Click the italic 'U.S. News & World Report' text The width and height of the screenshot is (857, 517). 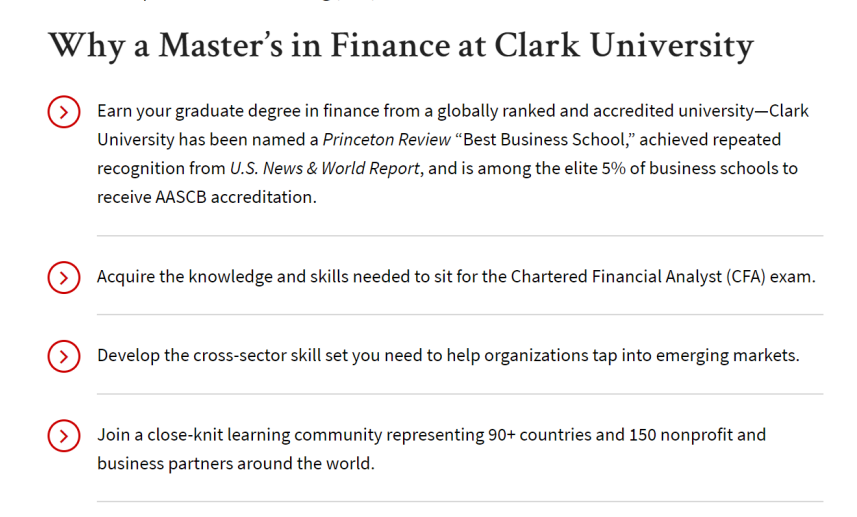[325, 168]
